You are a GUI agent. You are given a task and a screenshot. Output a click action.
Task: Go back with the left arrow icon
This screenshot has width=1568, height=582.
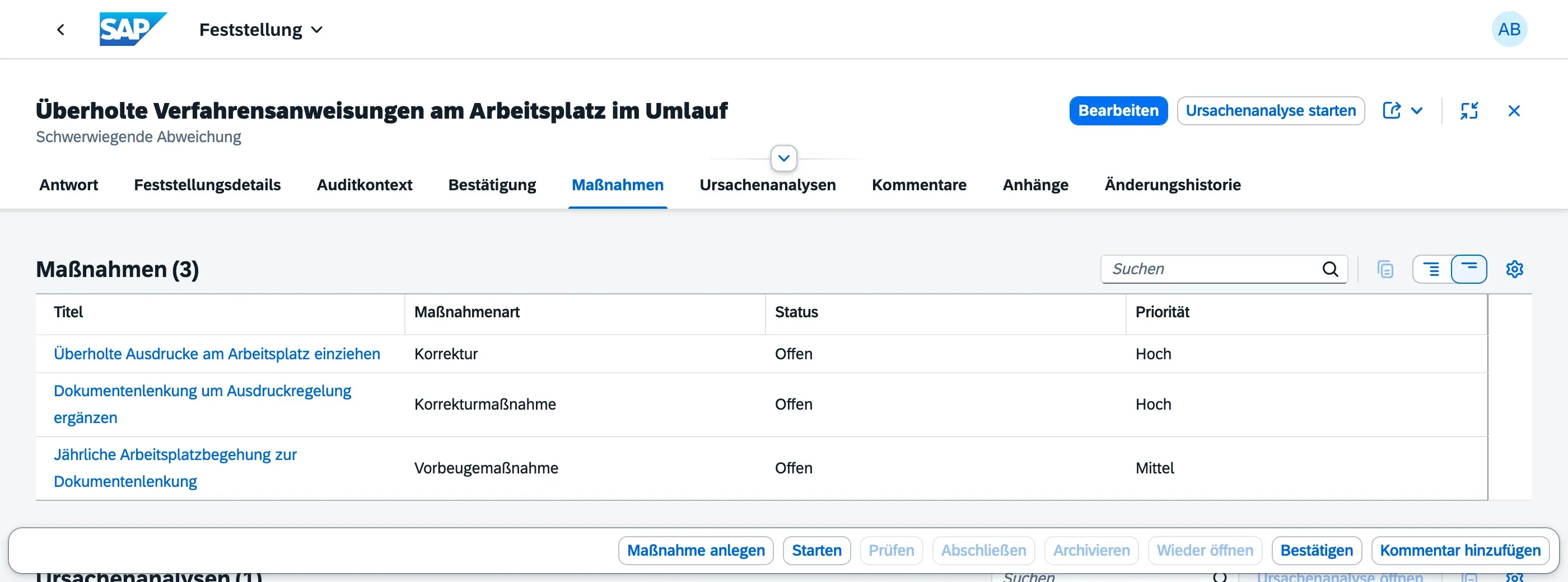[x=60, y=30]
